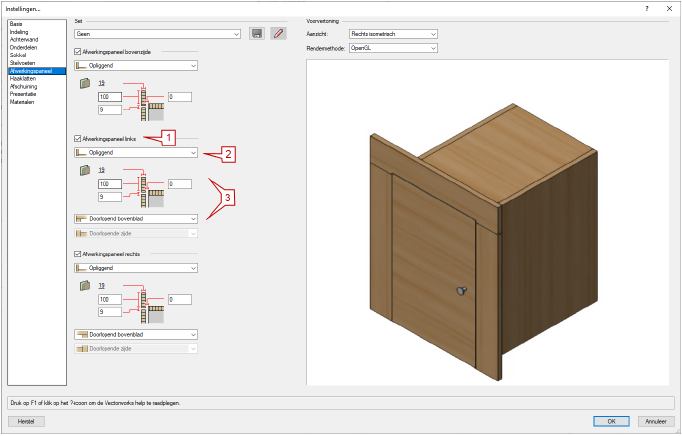The width and height of the screenshot is (682, 436).
Task: Click the Annuleer button
Action: click(x=656, y=421)
